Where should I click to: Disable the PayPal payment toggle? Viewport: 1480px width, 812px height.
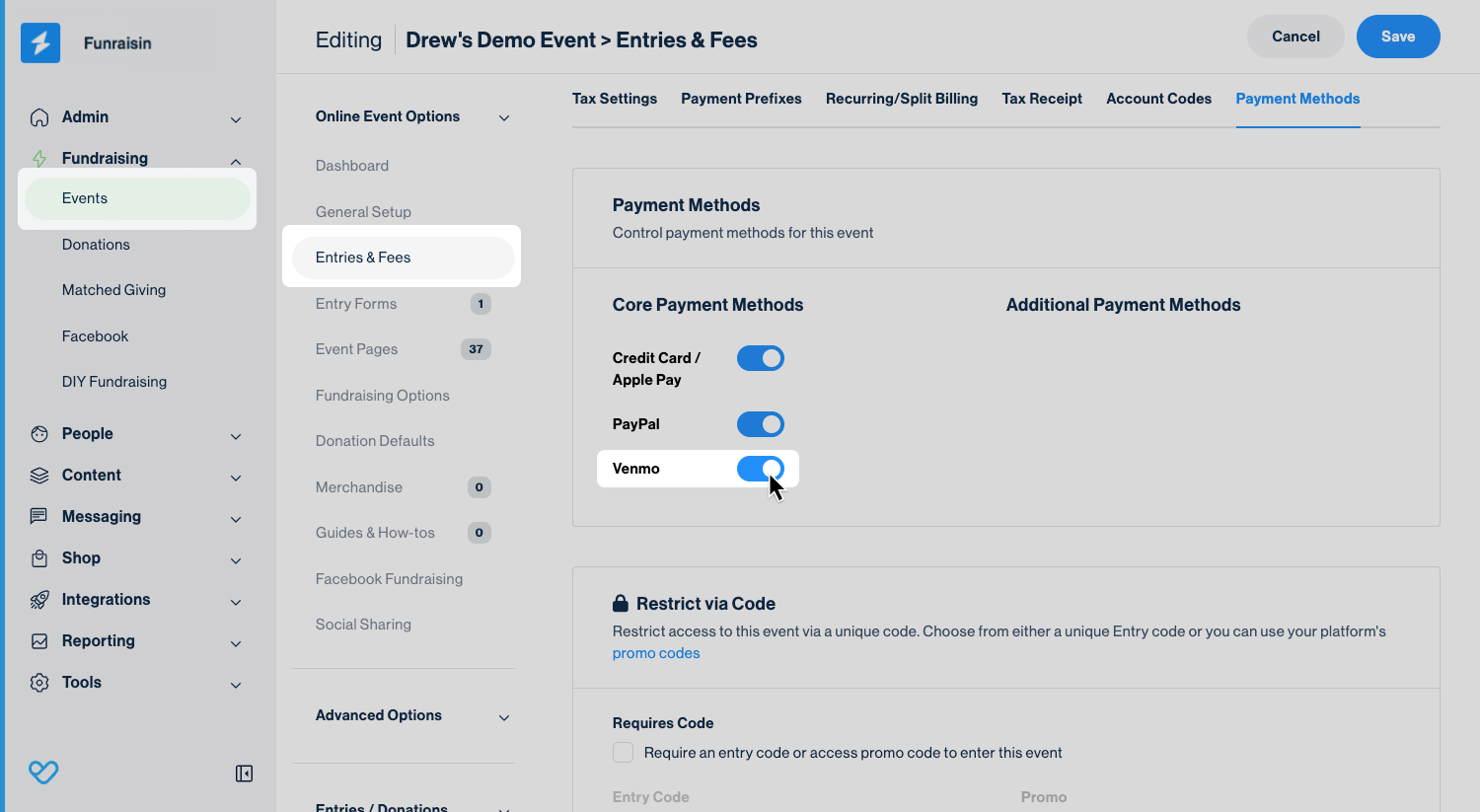point(760,424)
